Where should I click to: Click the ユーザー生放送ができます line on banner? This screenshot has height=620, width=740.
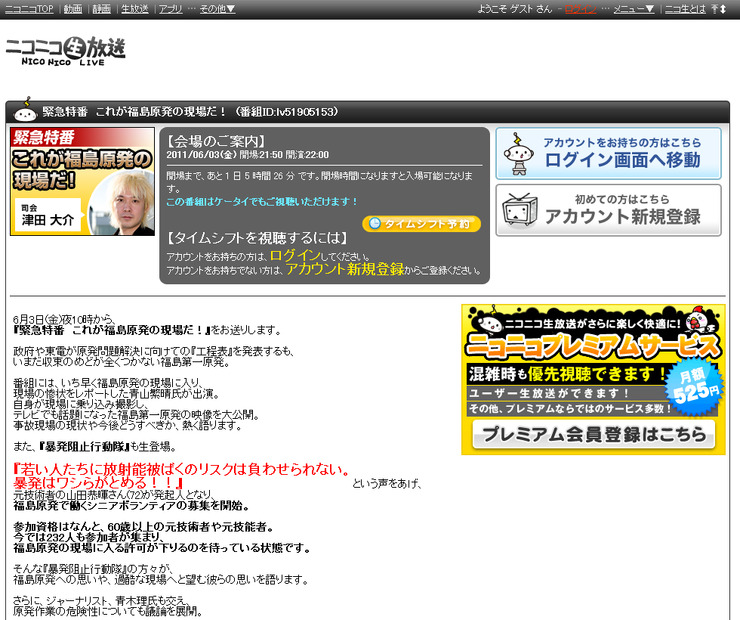coord(566,393)
